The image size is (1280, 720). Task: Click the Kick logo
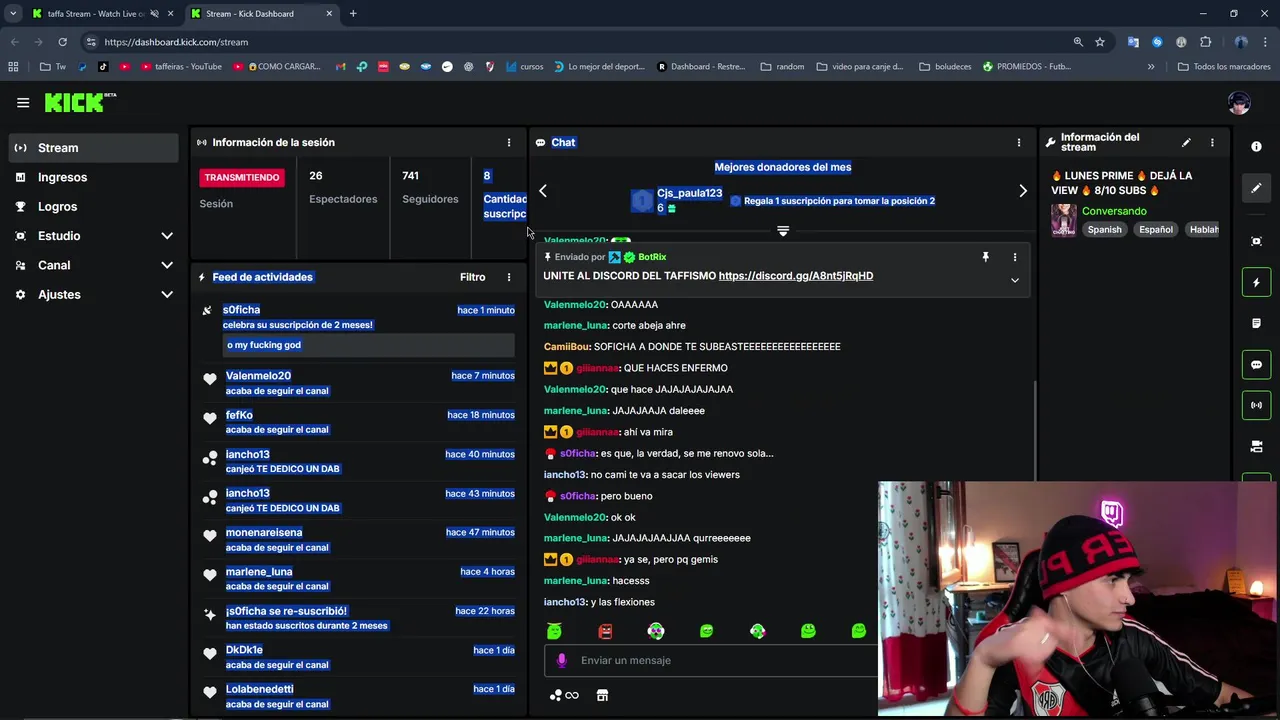point(80,102)
